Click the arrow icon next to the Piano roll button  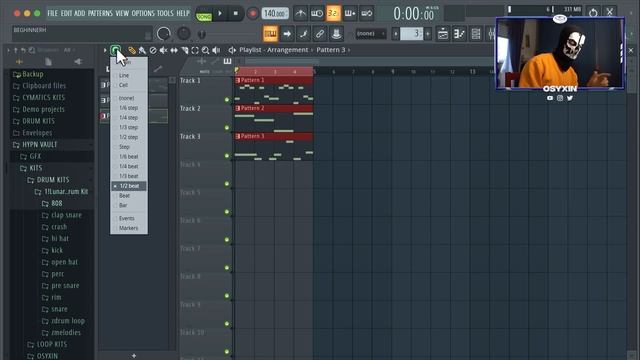[x=287, y=34]
